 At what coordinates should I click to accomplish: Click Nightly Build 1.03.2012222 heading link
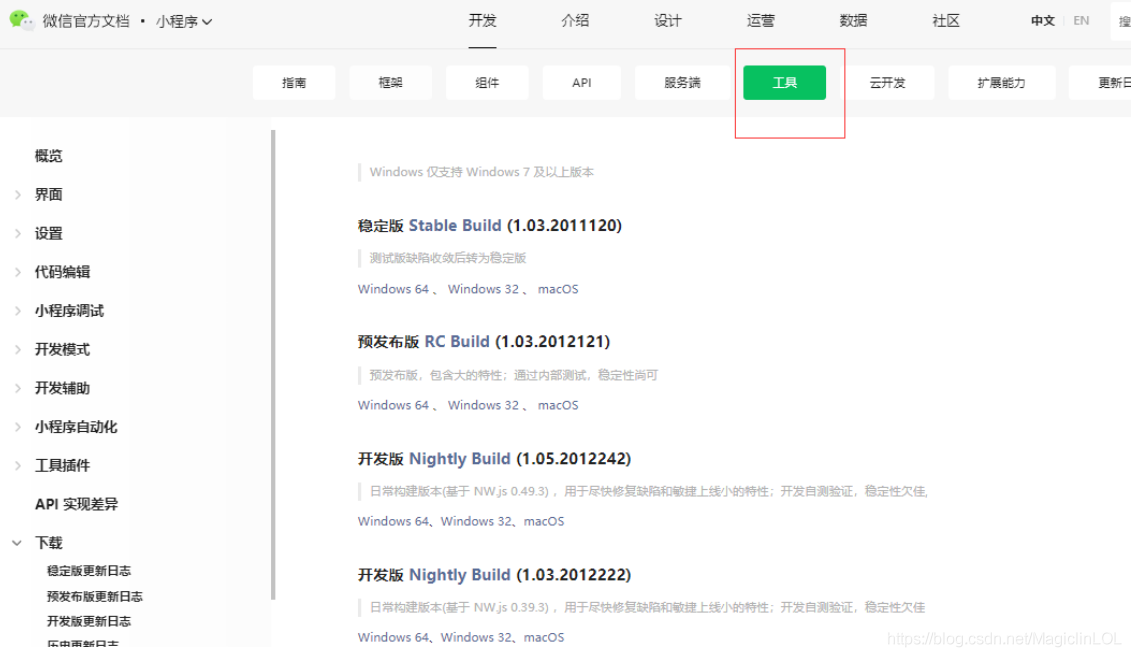pyautogui.click(x=459, y=575)
